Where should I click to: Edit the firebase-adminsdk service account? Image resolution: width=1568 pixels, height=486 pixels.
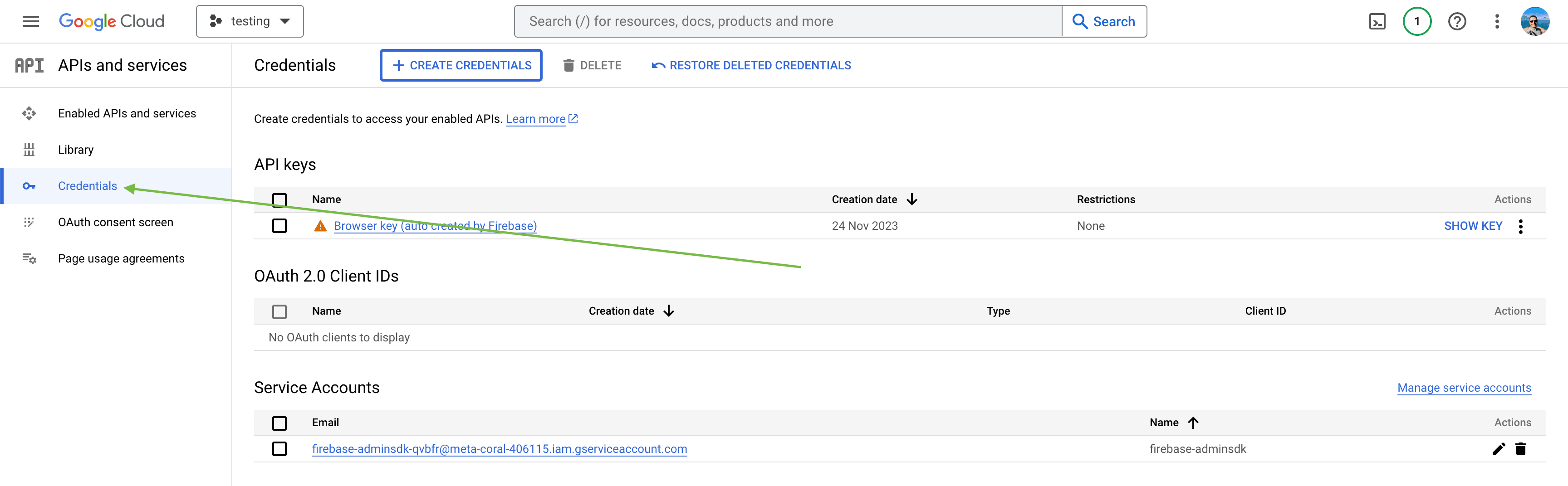(x=1499, y=449)
